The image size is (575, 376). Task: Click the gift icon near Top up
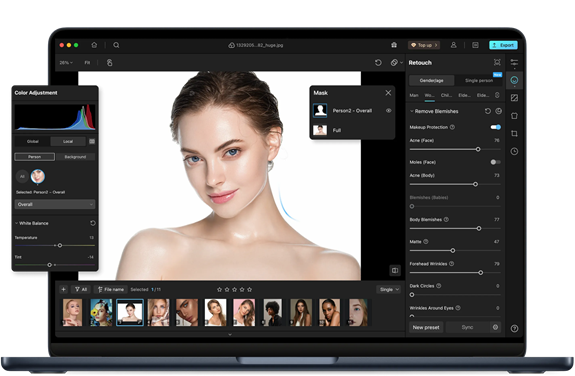point(394,45)
